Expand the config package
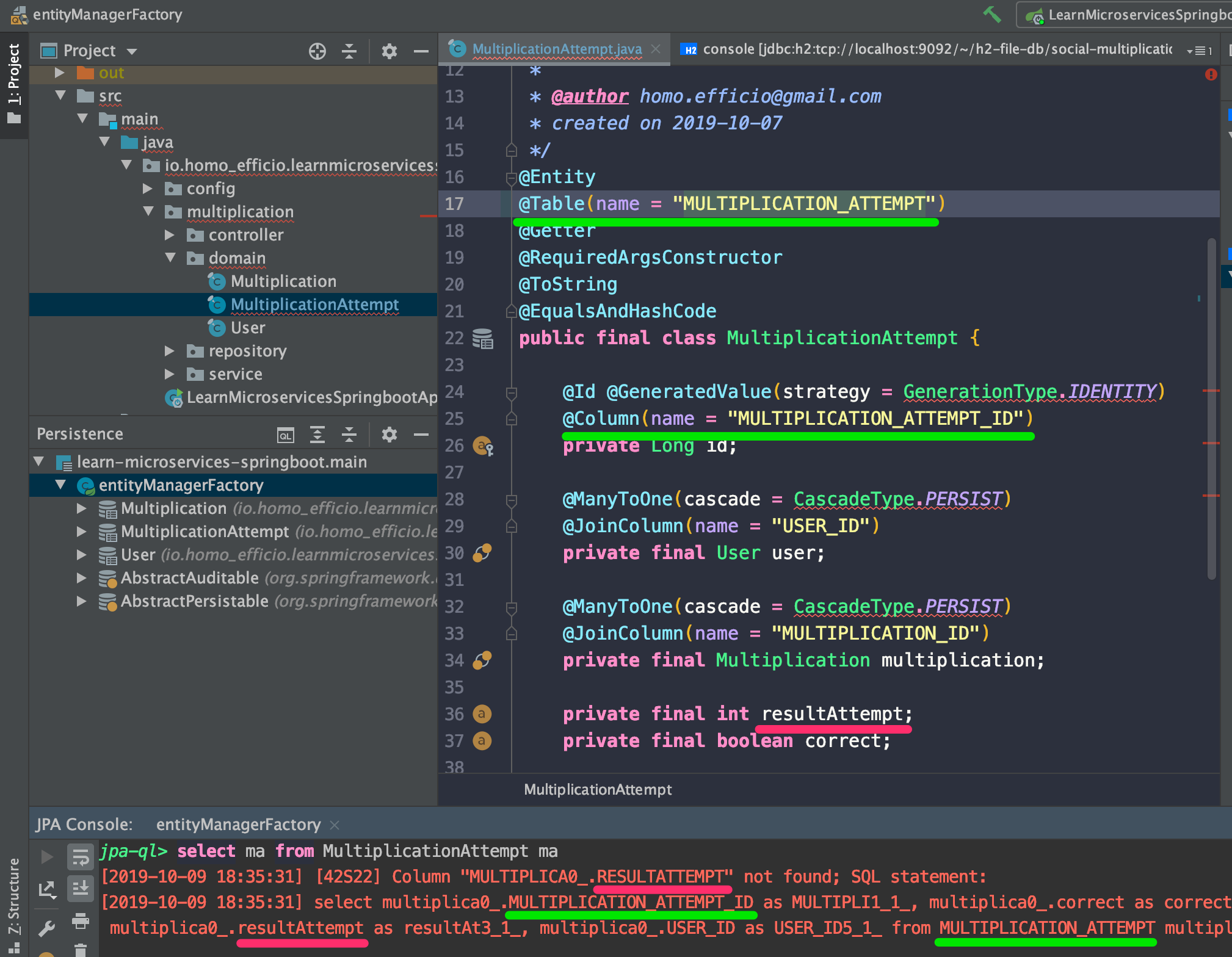1232x957 pixels. click(148, 189)
